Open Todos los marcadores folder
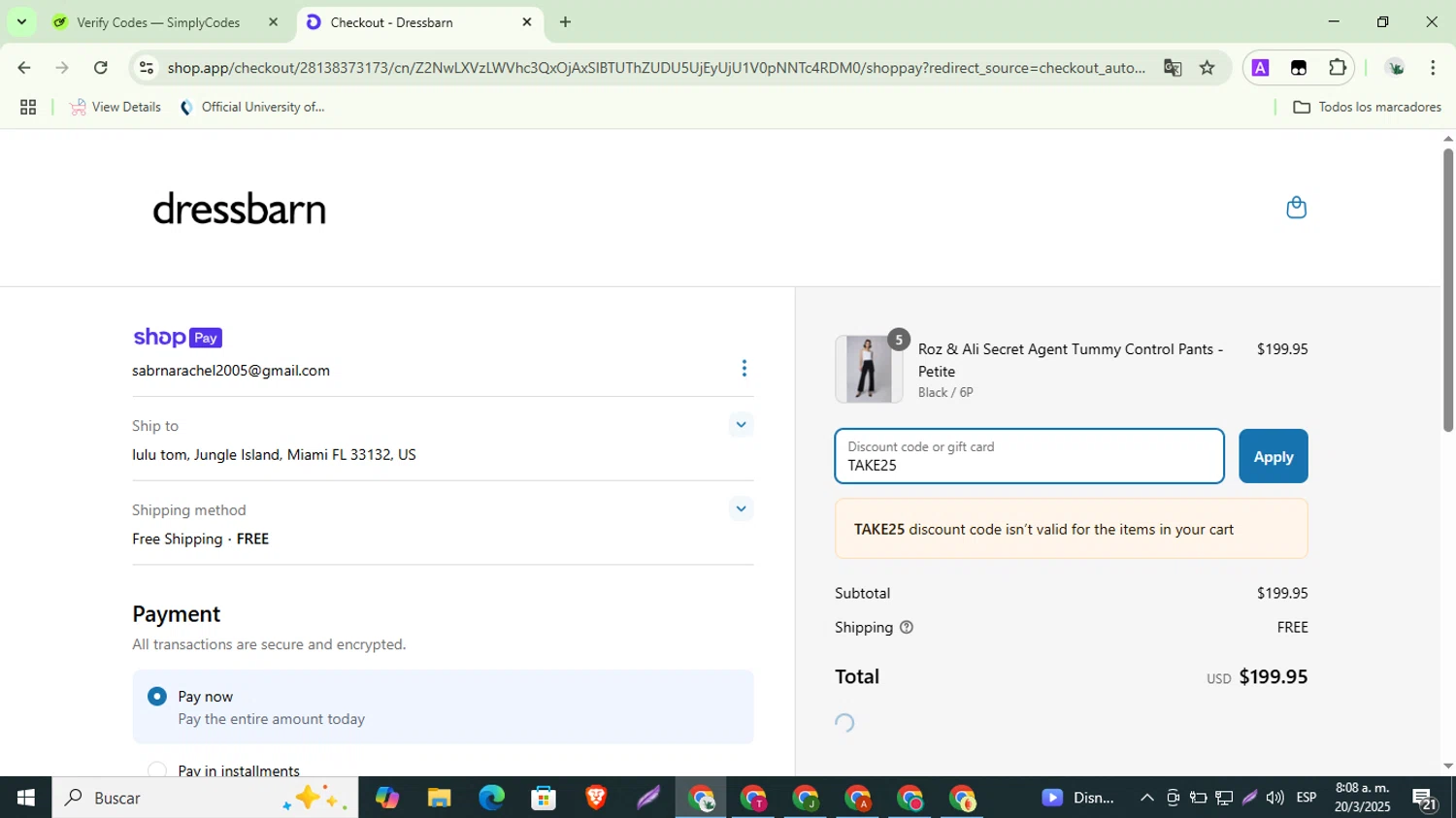1456x818 pixels. [x=1367, y=108]
